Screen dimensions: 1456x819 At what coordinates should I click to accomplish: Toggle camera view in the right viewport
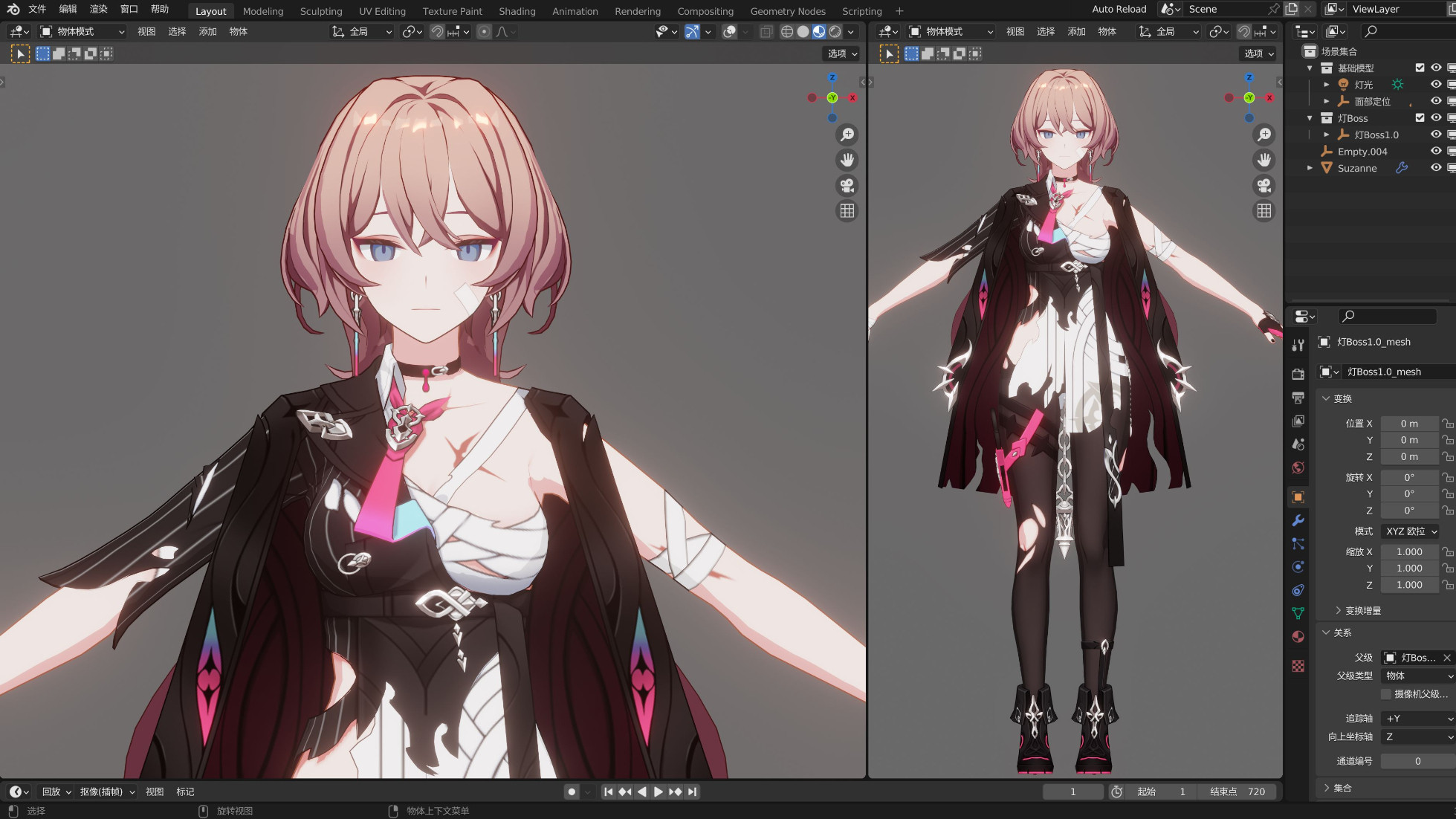coord(1264,185)
